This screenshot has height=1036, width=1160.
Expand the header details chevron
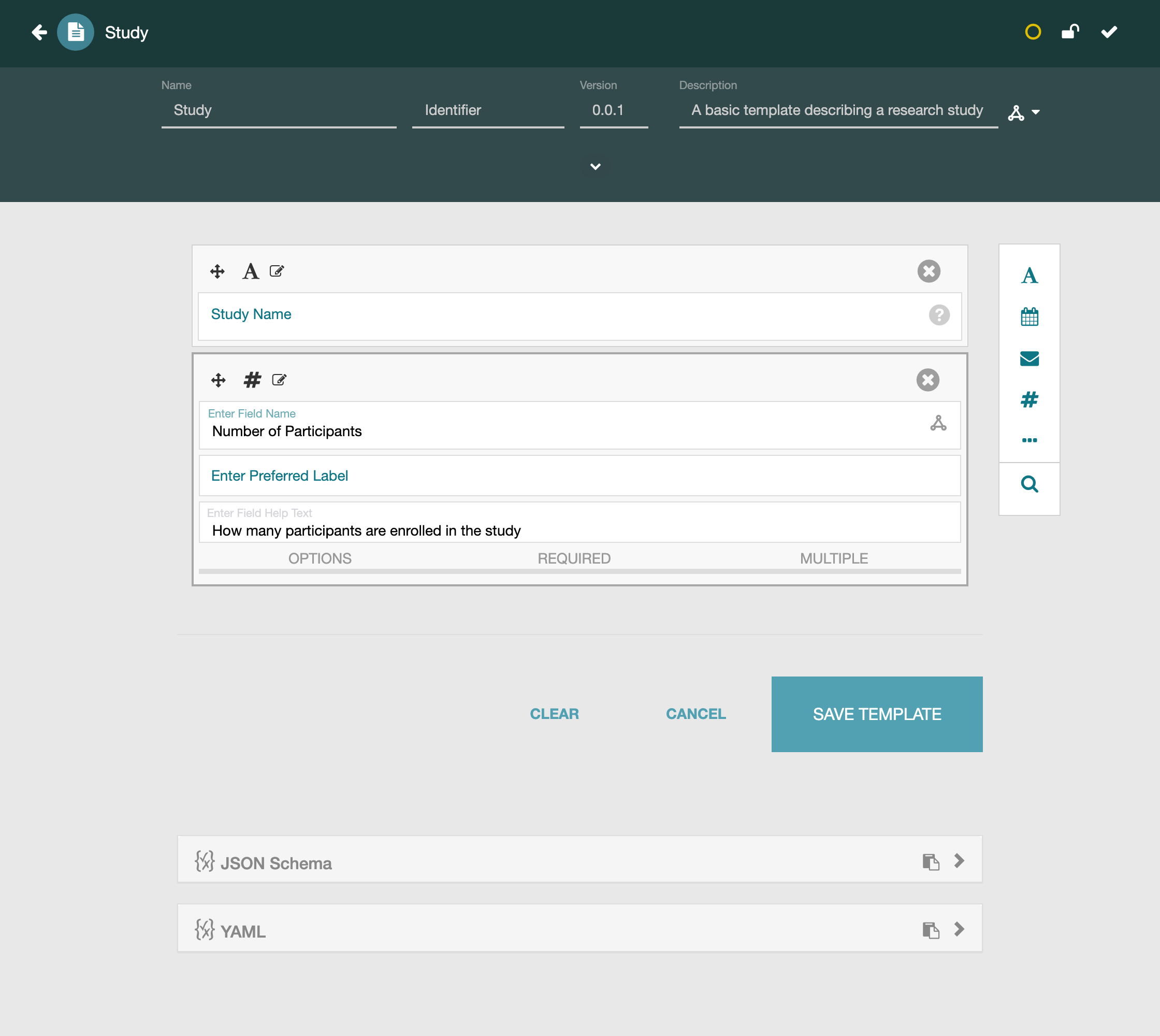[596, 167]
